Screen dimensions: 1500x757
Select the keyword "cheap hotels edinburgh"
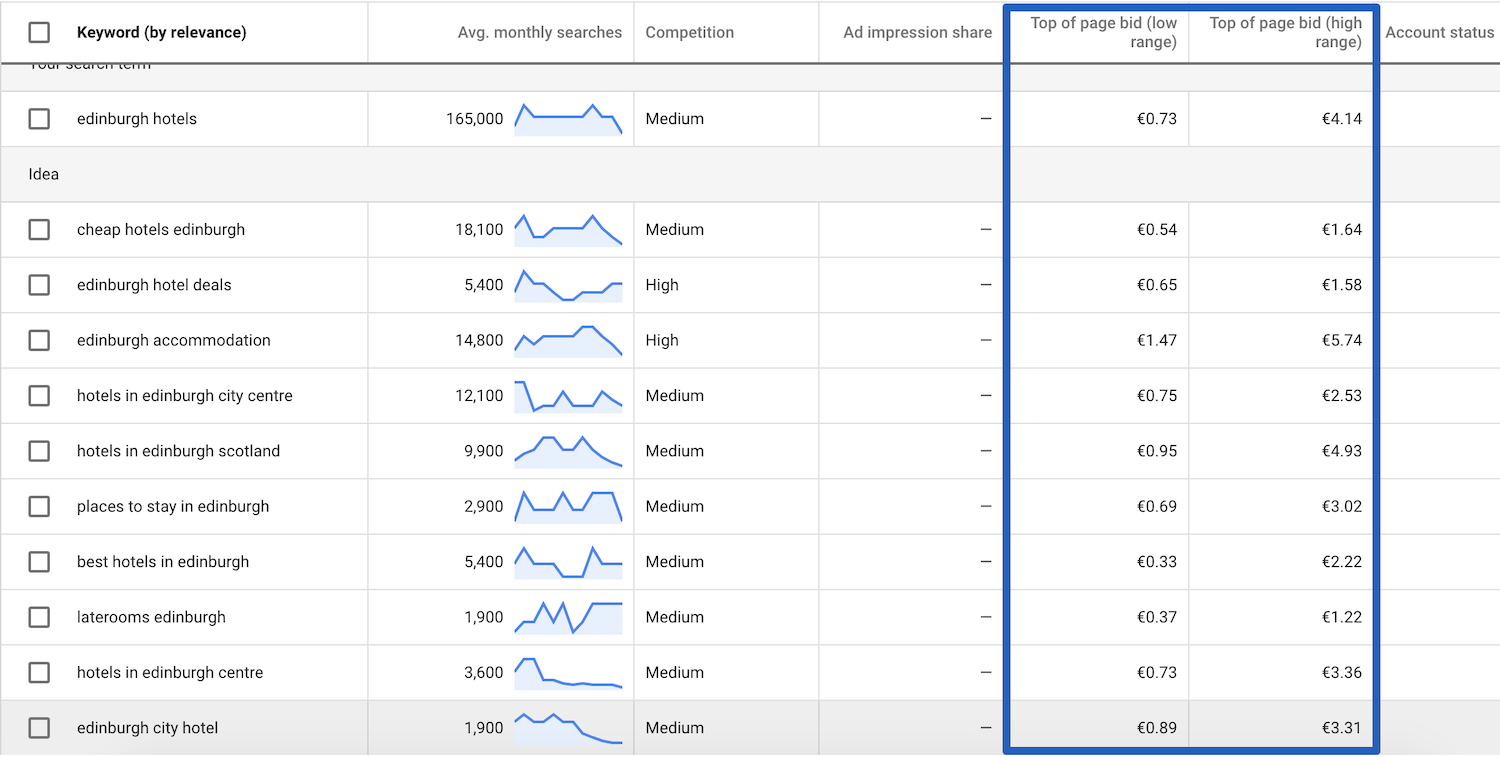pos(161,230)
